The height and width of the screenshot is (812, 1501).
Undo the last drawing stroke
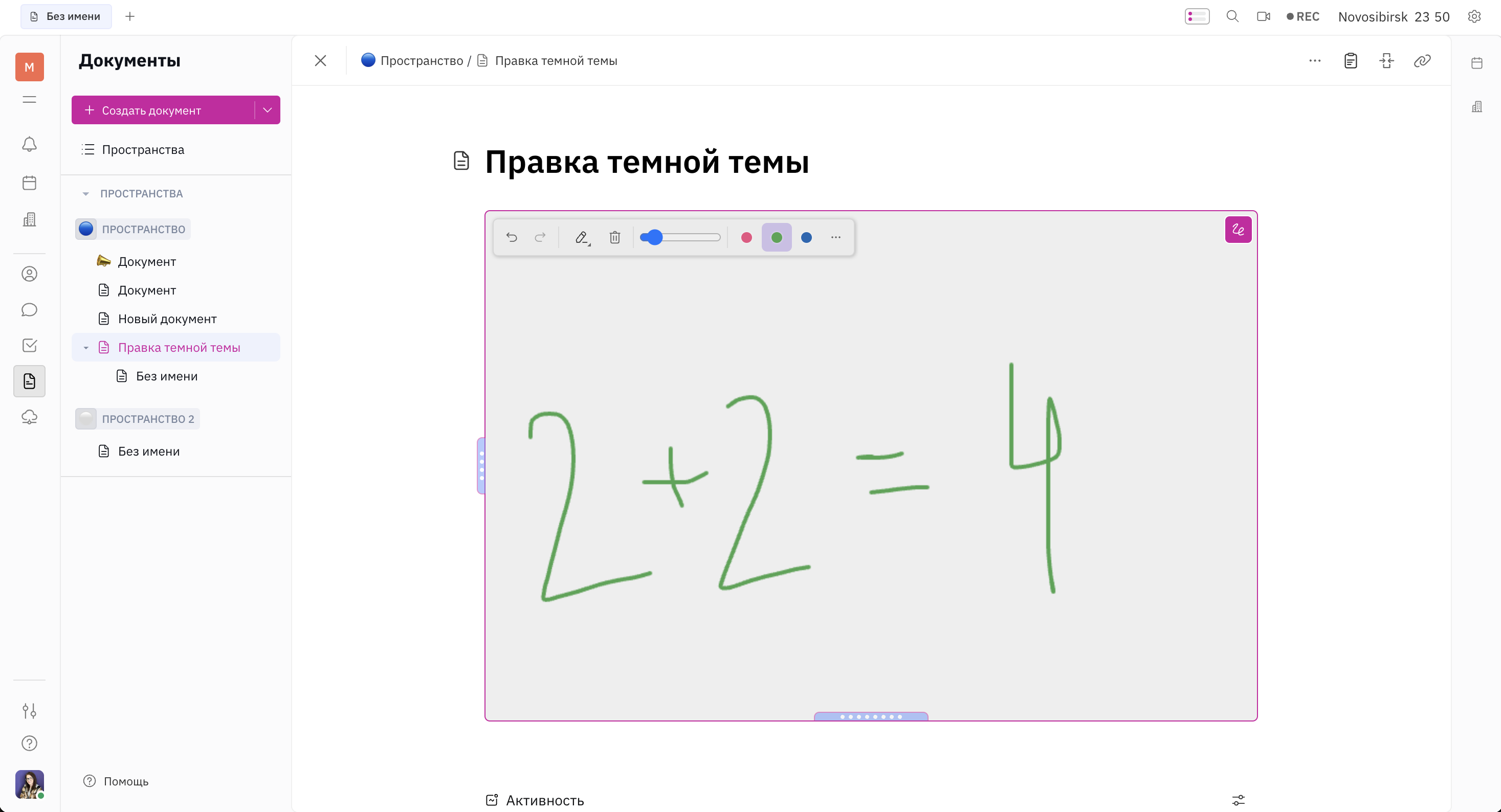(512, 237)
